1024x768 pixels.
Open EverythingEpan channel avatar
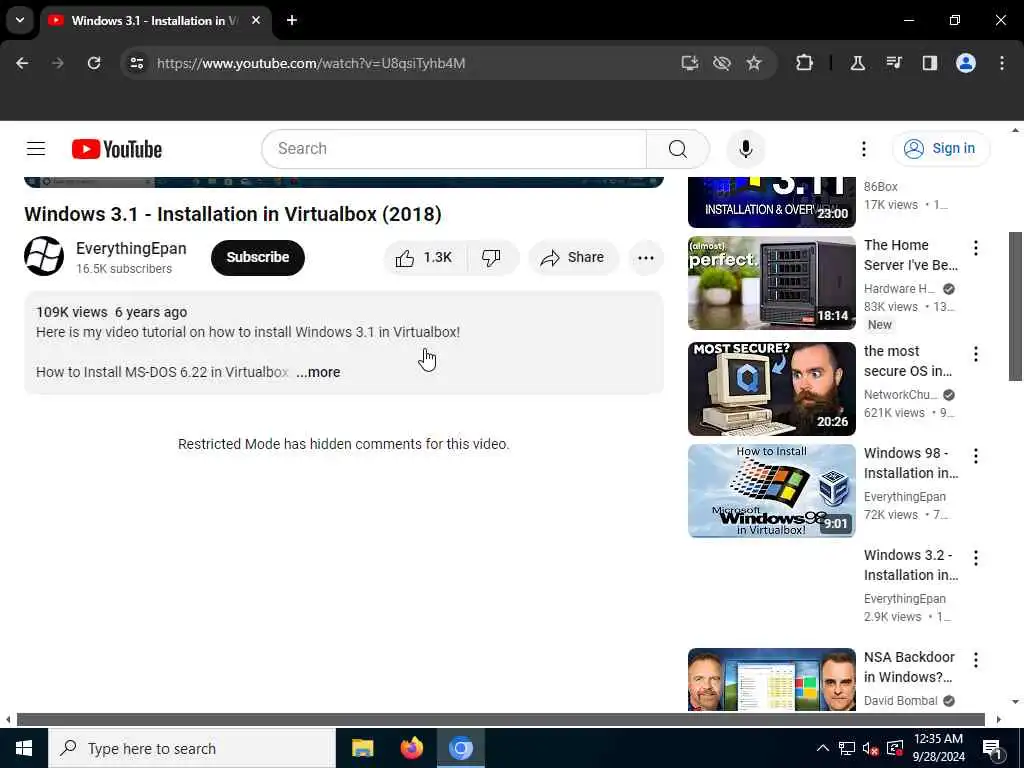click(x=44, y=256)
